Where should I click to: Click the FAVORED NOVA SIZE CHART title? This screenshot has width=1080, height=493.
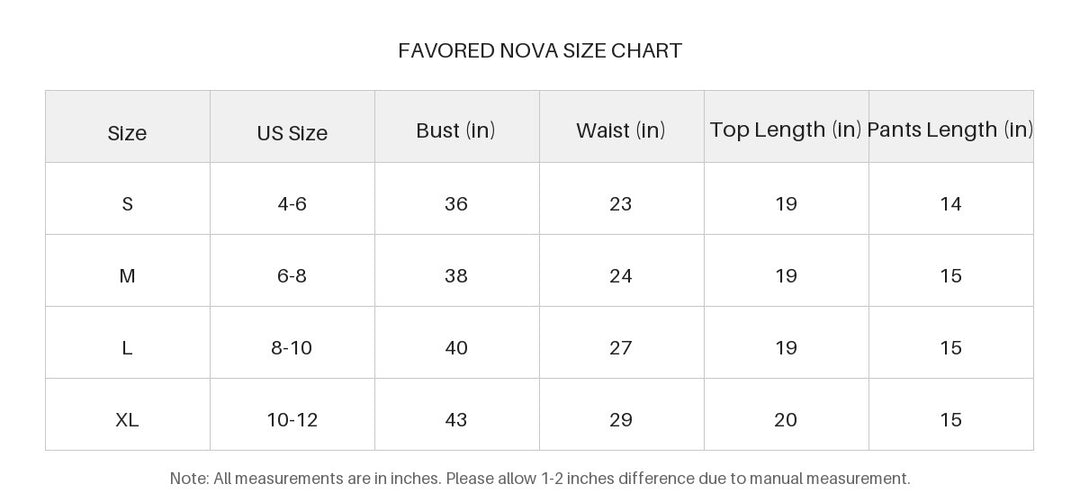tap(540, 50)
